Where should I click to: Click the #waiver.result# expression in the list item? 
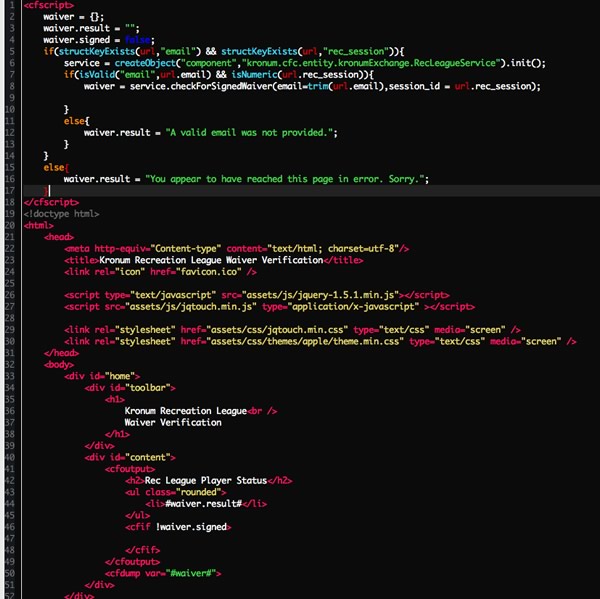tap(204, 504)
